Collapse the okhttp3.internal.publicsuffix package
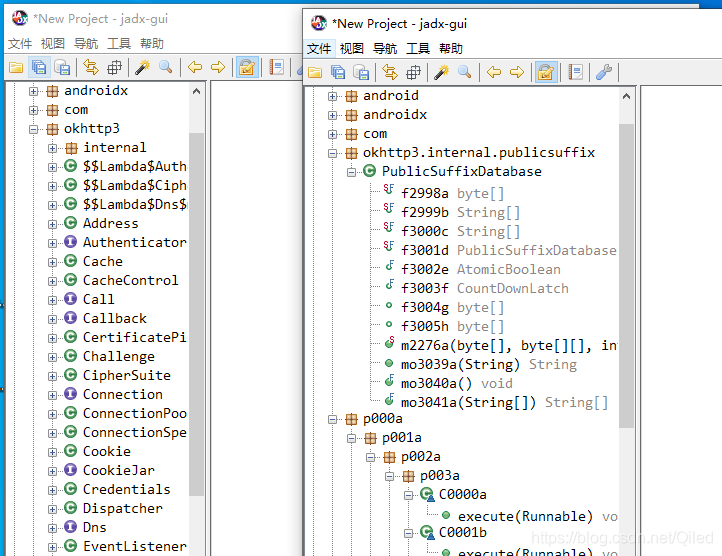Image resolution: width=722 pixels, height=556 pixels. (x=332, y=153)
